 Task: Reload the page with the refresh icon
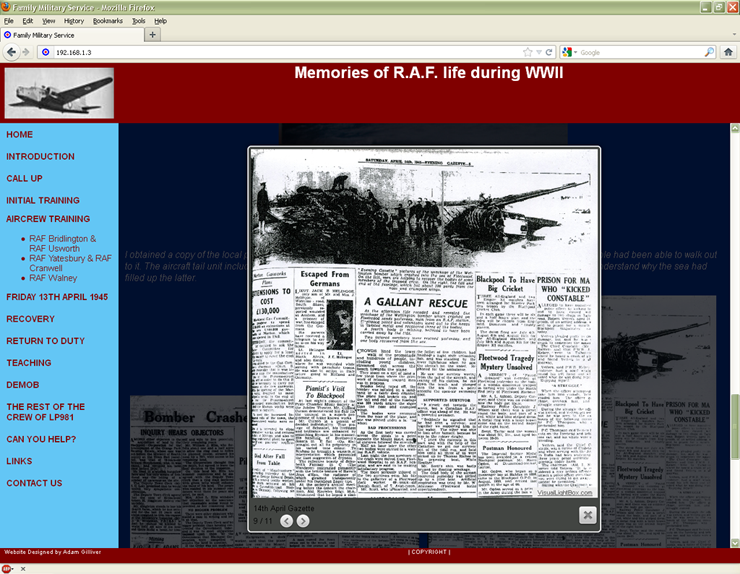coord(548,52)
